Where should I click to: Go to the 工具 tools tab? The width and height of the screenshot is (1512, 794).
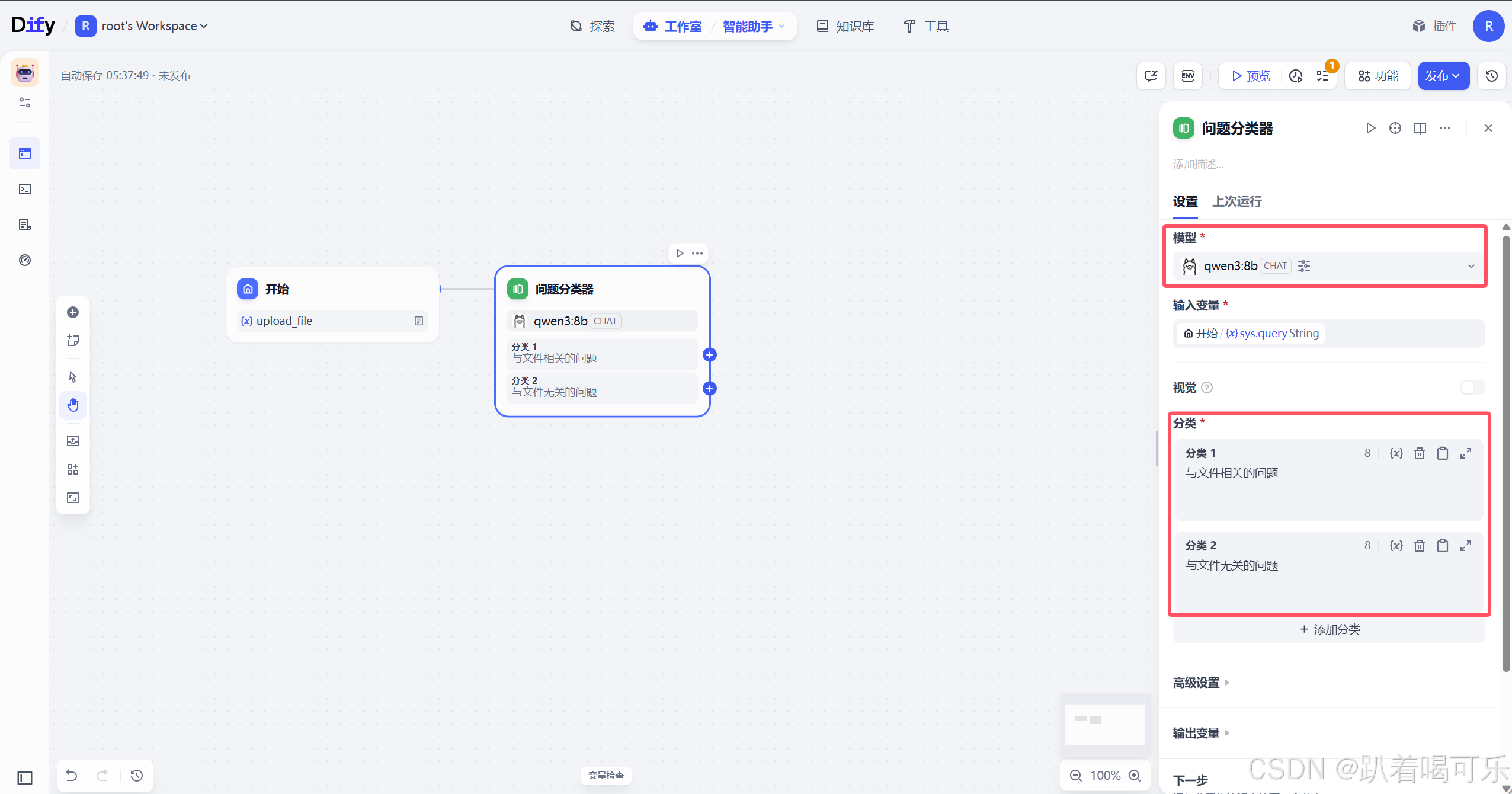tap(926, 26)
